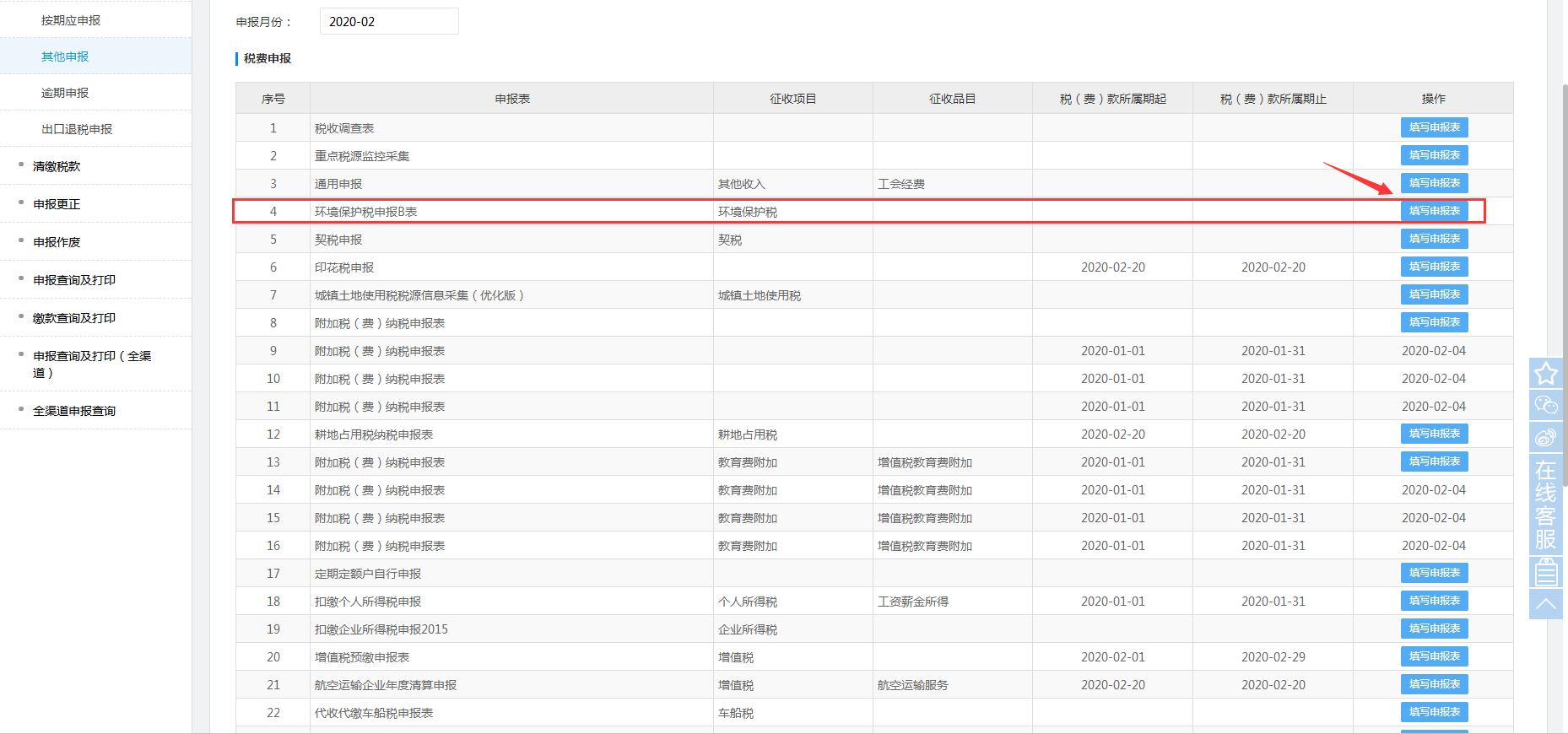Viewport: 1568px width, 734px height.
Task: Select 按期应申报 in the left menu
Action: pyautogui.click(x=71, y=20)
